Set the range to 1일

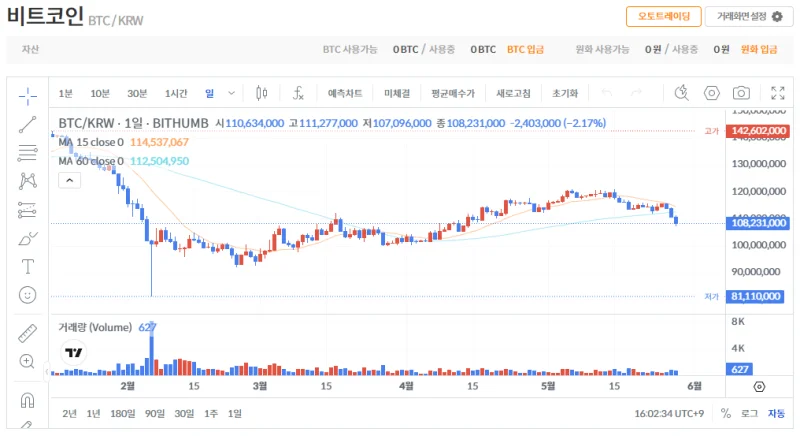pyautogui.click(x=235, y=414)
